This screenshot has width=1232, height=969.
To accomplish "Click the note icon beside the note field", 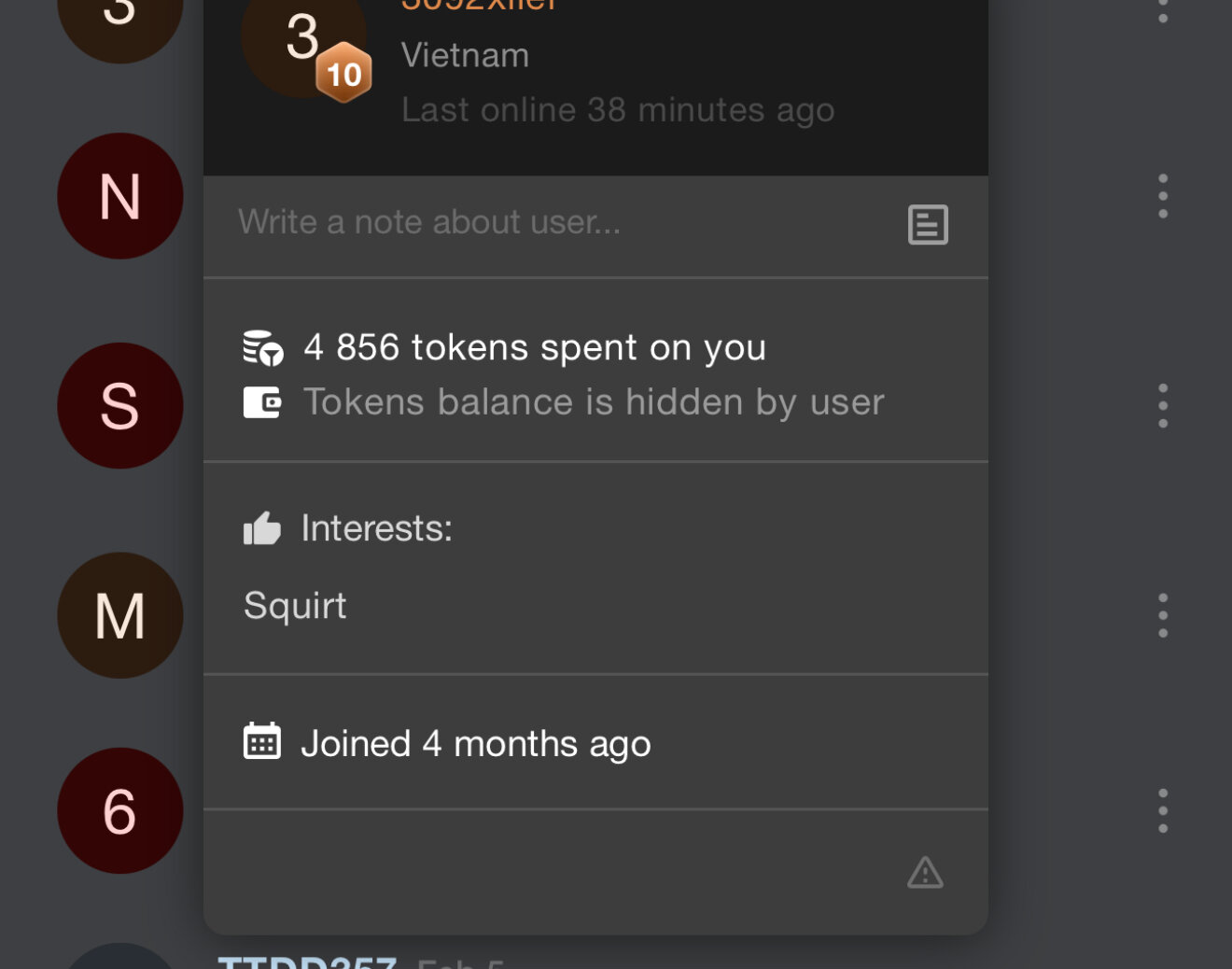I will (x=928, y=225).
